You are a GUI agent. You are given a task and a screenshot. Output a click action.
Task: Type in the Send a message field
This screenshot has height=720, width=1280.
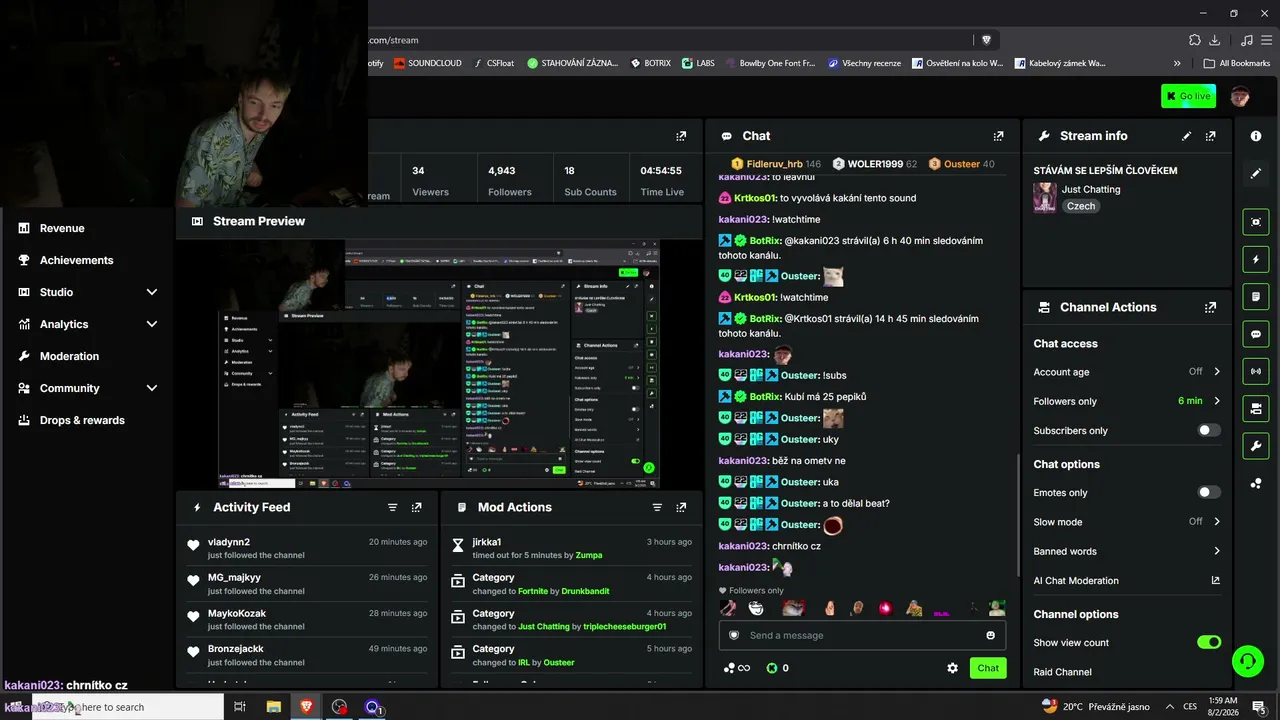point(862,635)
